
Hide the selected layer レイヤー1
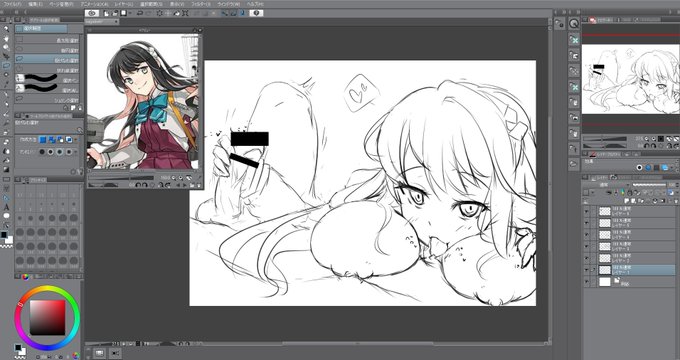click(x=587, y=270)
